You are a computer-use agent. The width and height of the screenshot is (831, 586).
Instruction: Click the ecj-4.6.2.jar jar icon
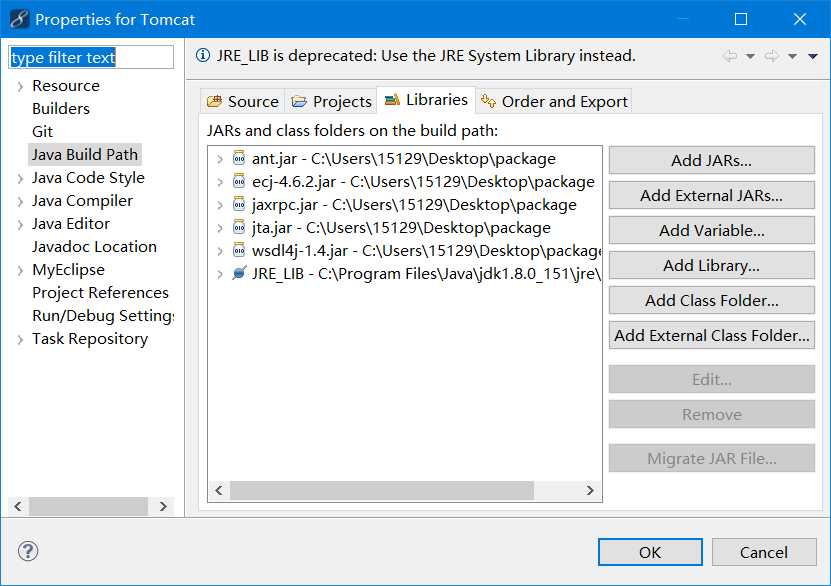click(x=239, y=181)
